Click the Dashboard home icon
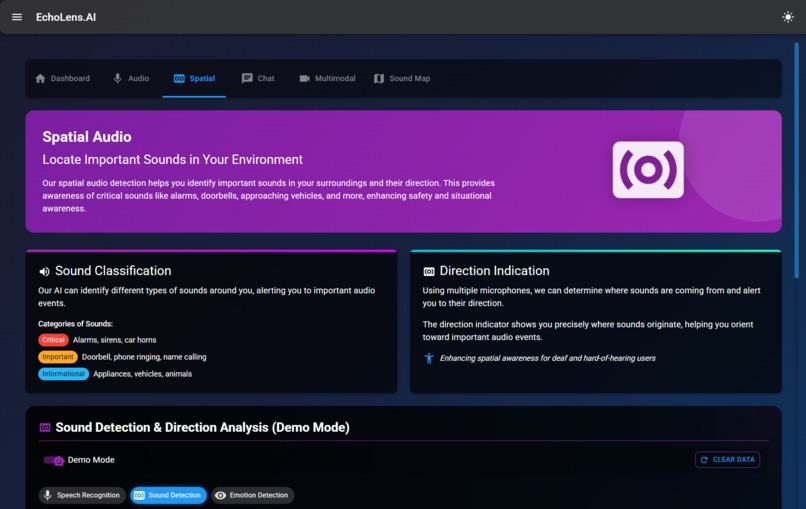This screenshot has width=806, height=509. (40, 78)
